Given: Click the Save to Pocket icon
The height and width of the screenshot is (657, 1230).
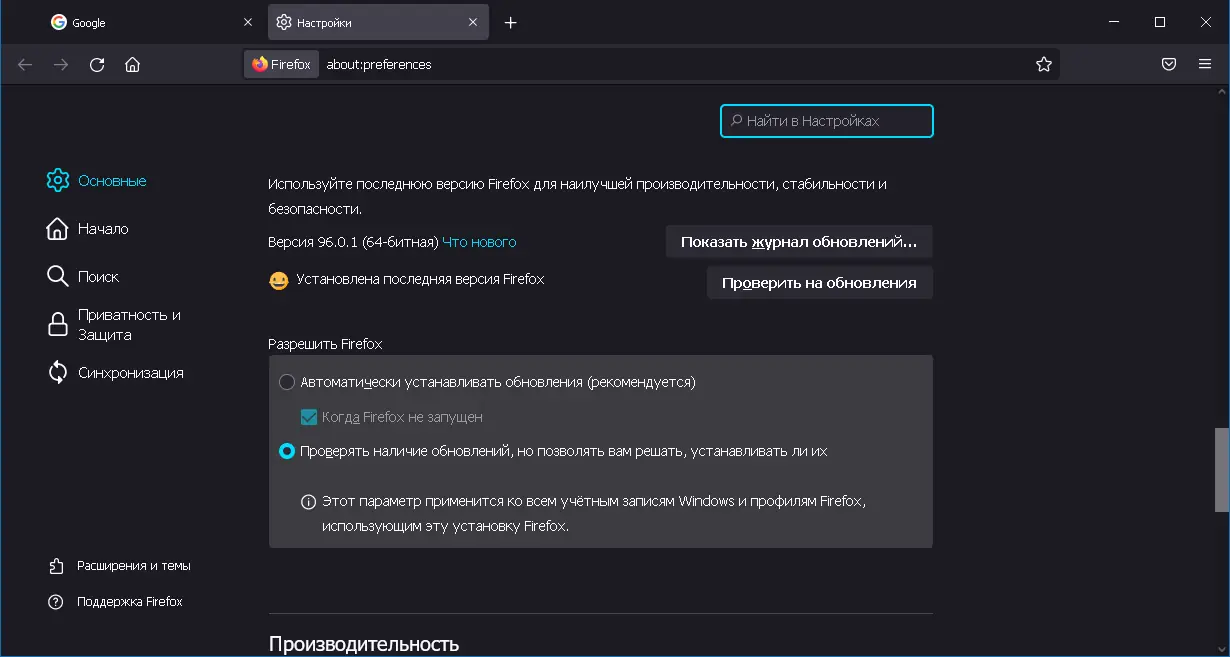Looking at the screenshot, I should click(x=1168, y=63).
